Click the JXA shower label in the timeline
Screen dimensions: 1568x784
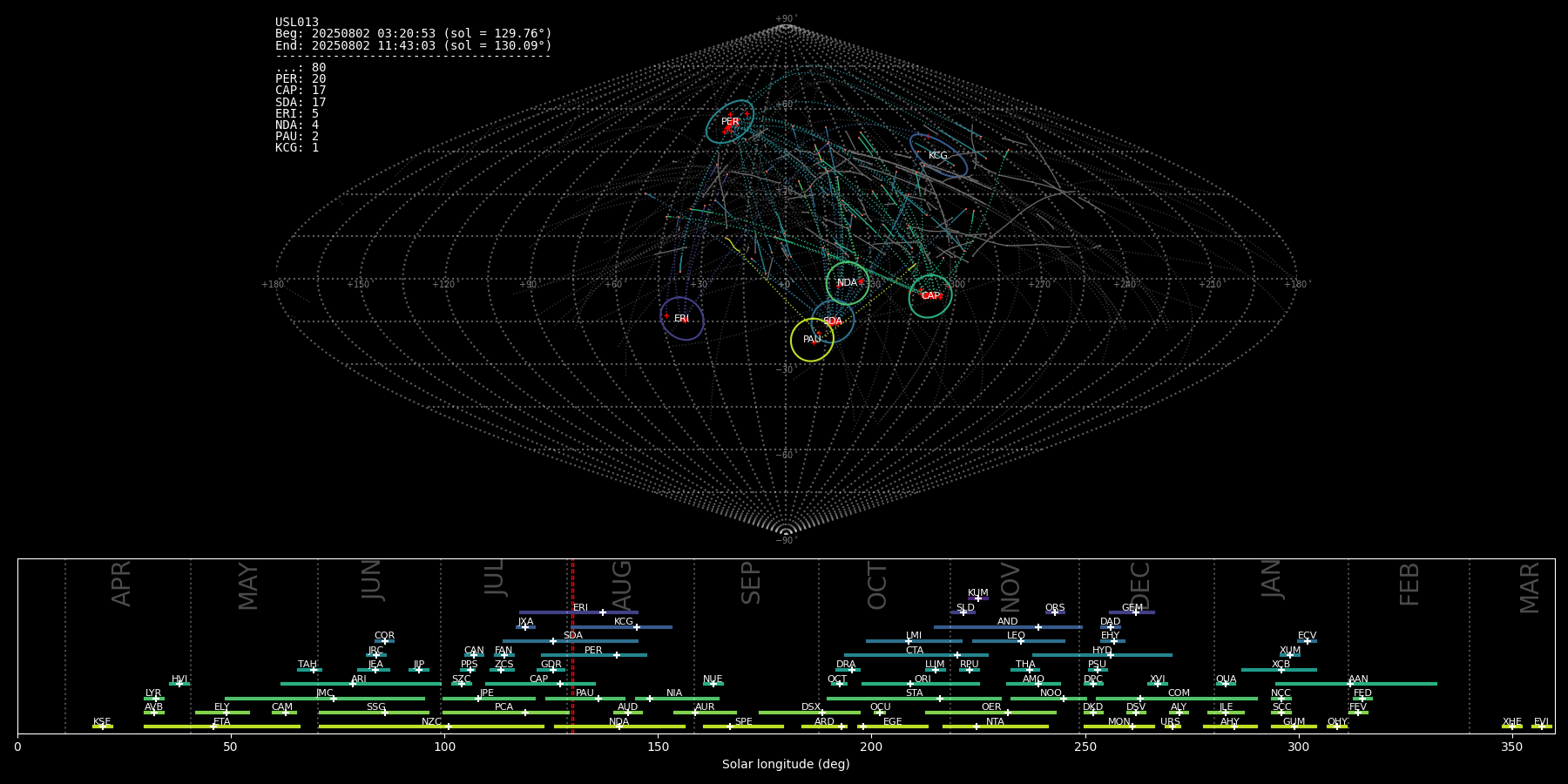(x=525, y=622)
